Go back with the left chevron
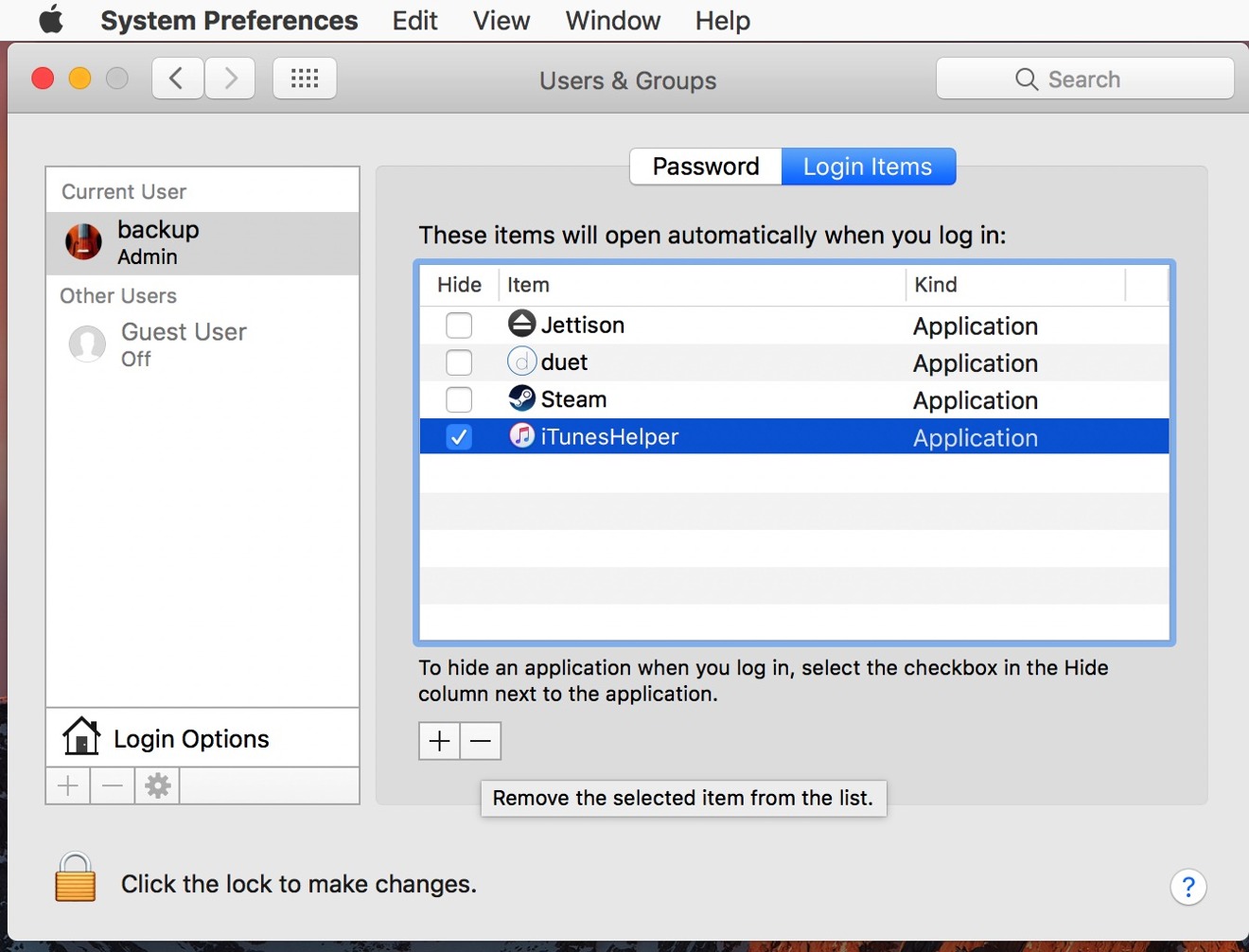1249x952 pixels. (178, 79)
